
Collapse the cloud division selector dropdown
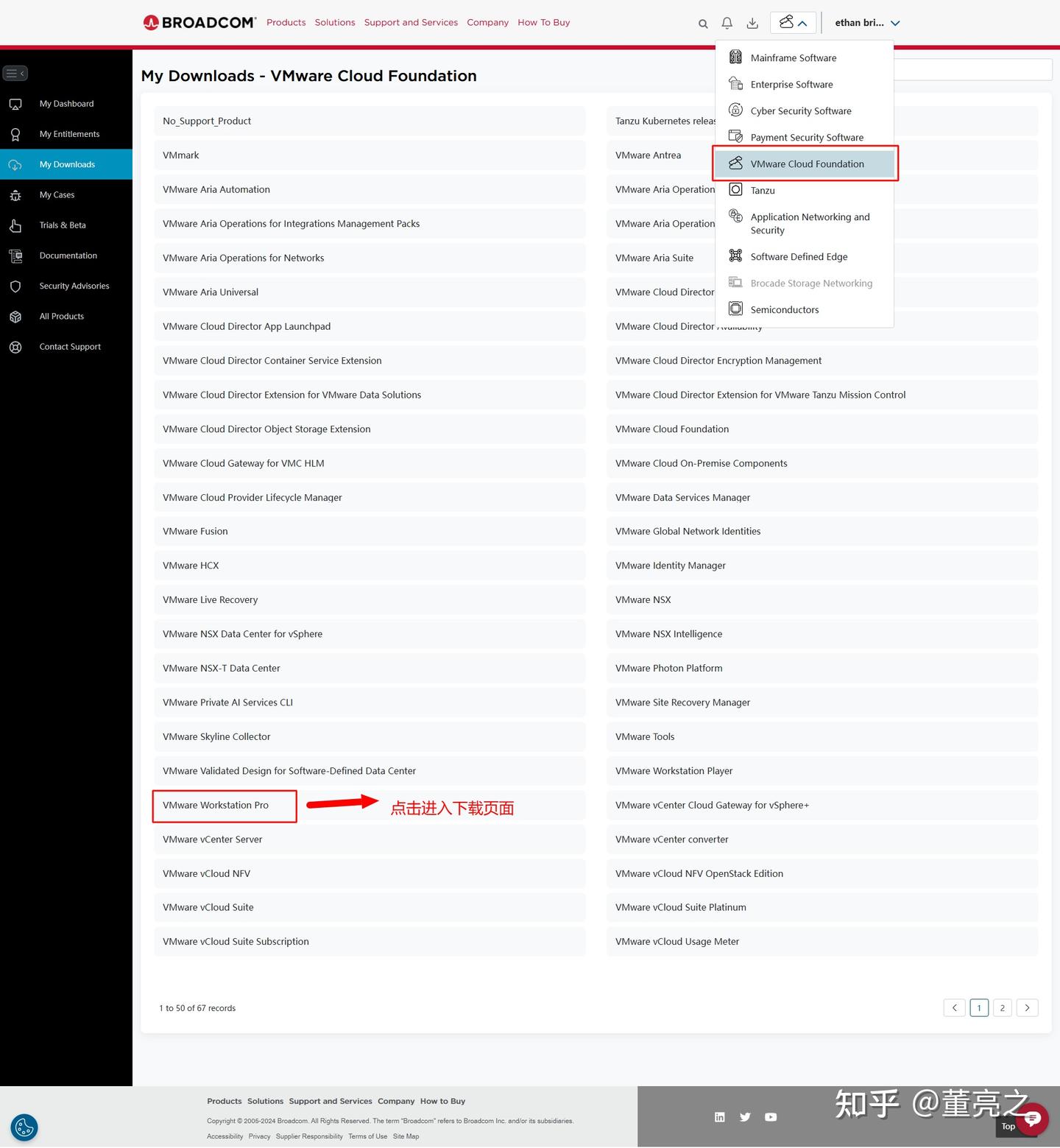click(793, 23)
